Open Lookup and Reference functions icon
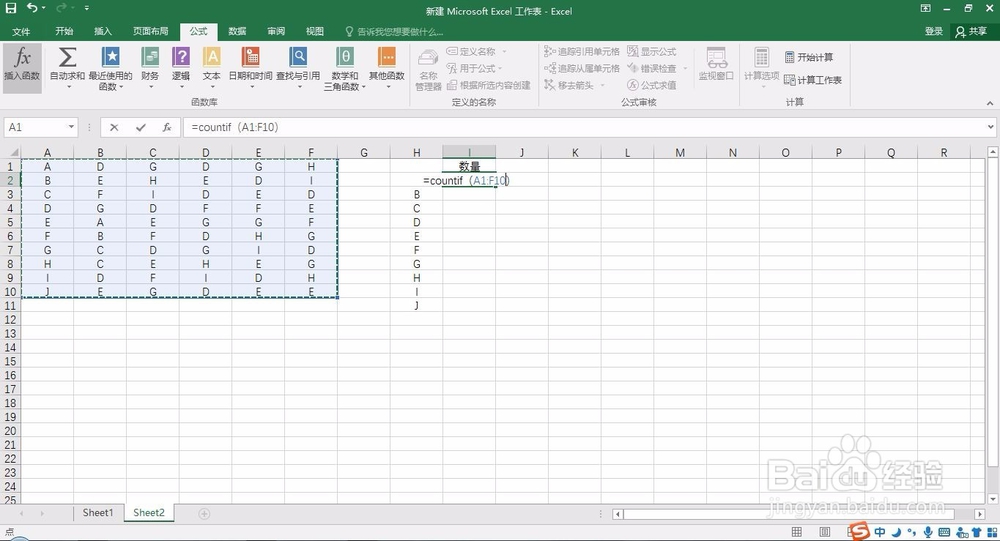Screen dimensions: 1000x541 pos(298,58)
